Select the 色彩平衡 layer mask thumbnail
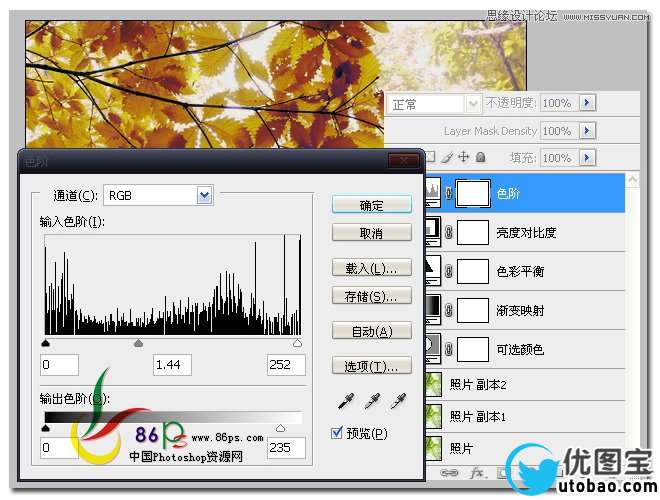This screenshot has width=660, height=500. [473, 271]
